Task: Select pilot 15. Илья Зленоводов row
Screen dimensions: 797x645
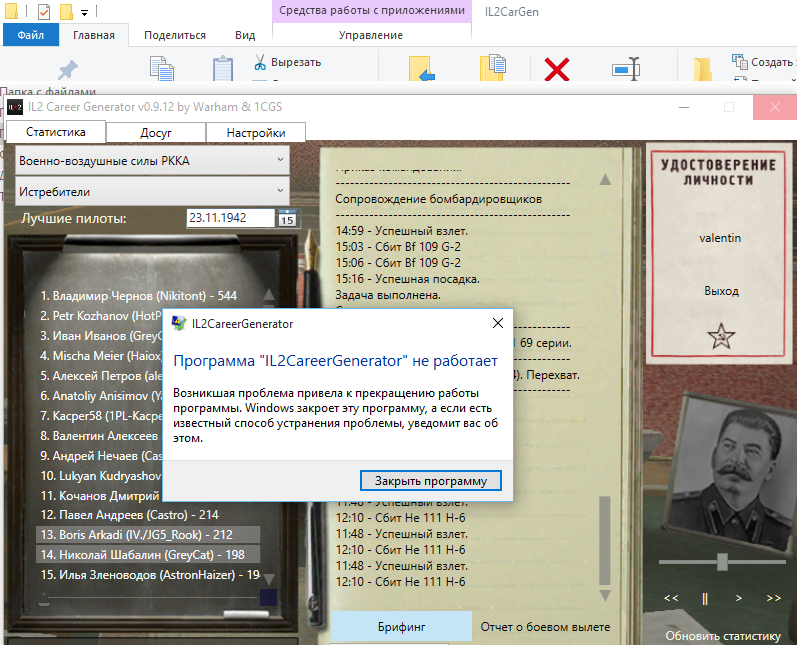Action: coord(150,575)
